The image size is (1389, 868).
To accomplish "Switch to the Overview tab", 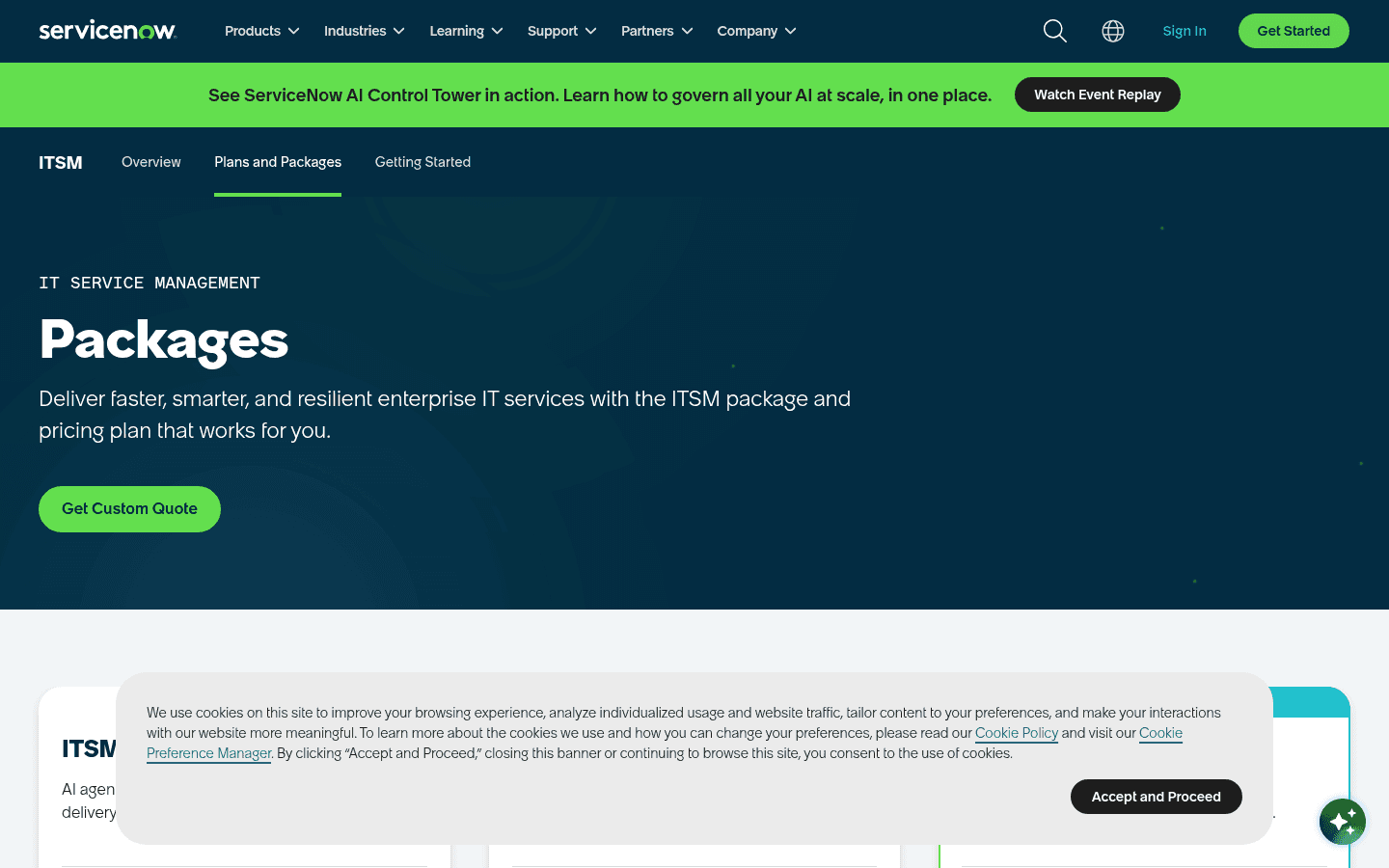I will pos(151,162).
